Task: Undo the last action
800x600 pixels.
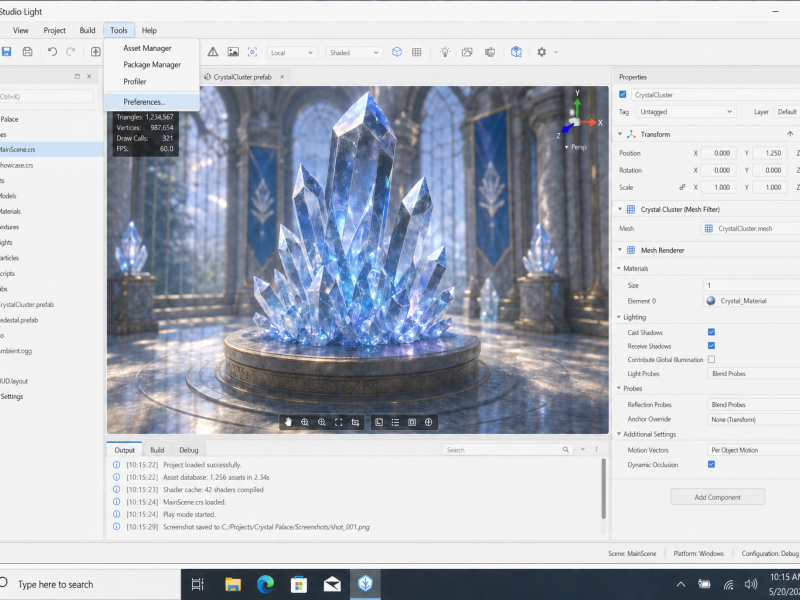Action: pos(52,52)
